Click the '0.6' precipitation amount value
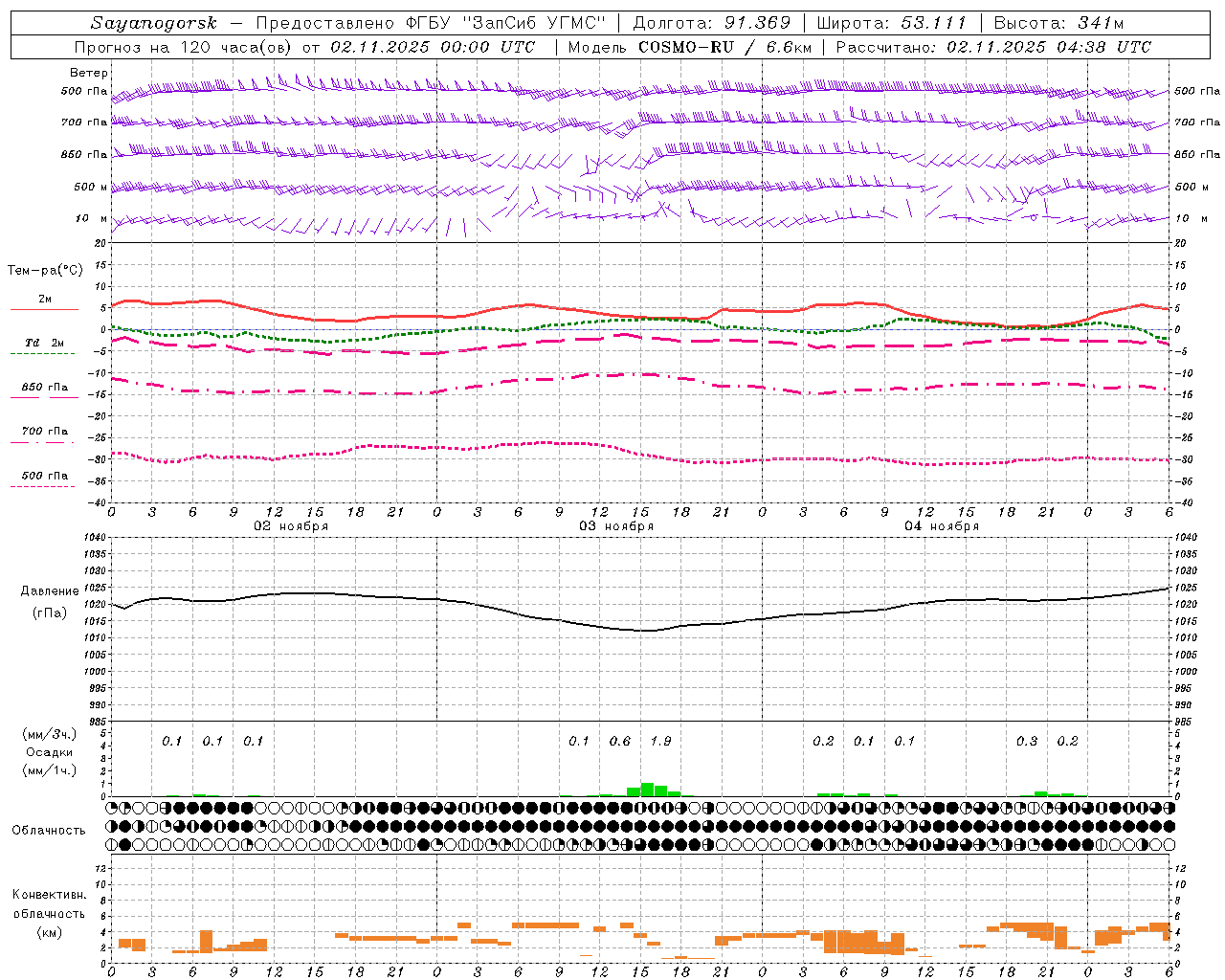Image resolution: width=1225 pixels, height=980 pixels. coord(620,741)
